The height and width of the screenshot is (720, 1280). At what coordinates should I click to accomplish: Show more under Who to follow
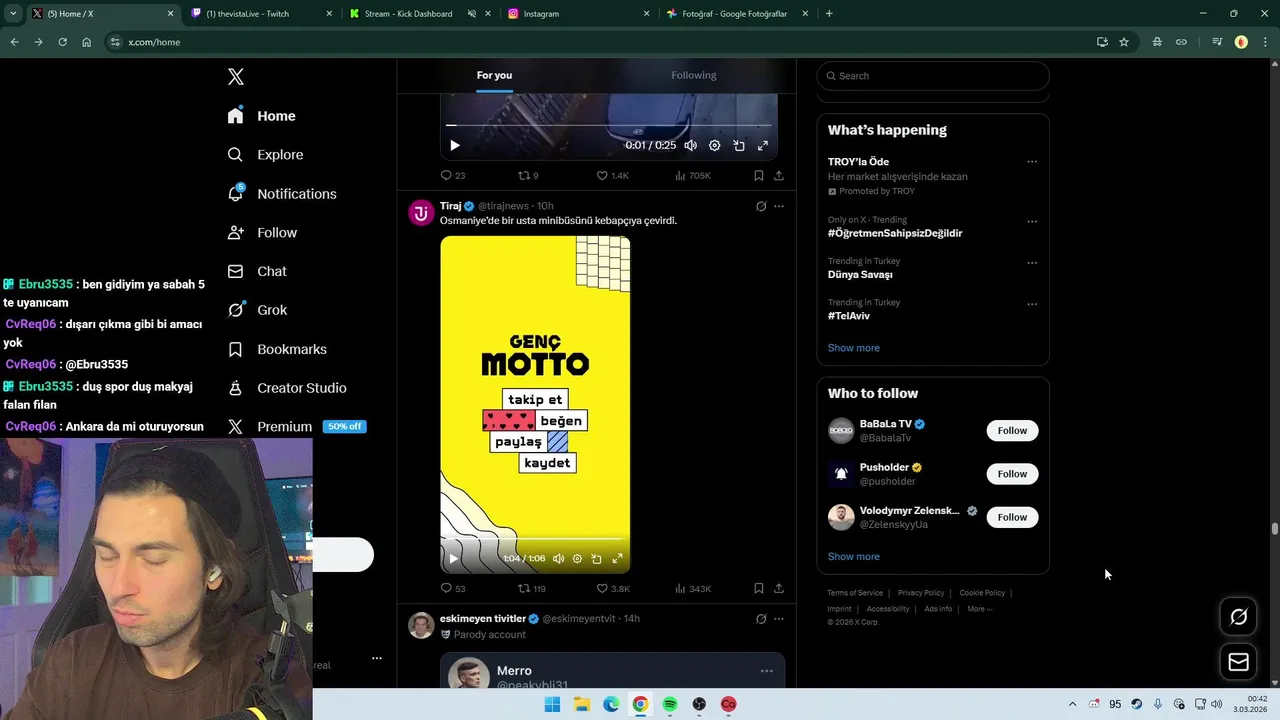pos(854,557)
